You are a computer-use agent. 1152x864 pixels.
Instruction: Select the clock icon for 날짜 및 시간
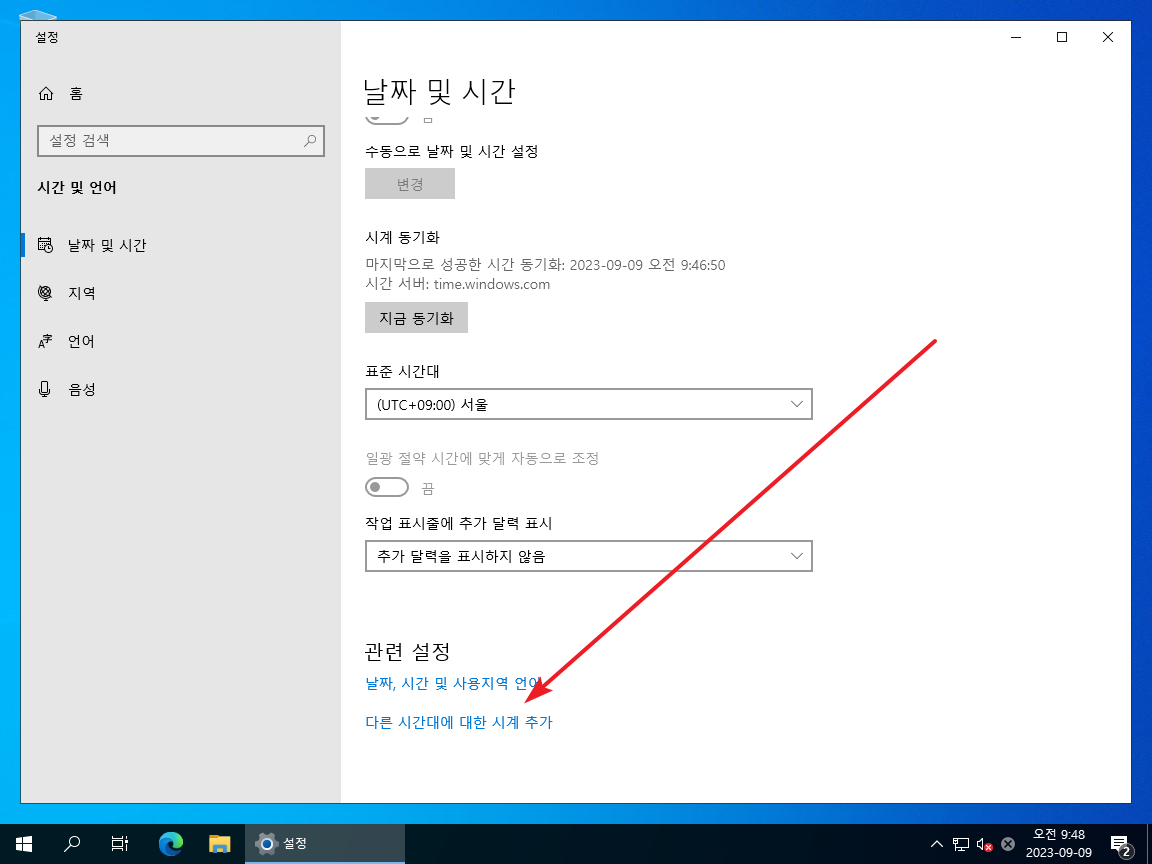[x=45, y=245]
